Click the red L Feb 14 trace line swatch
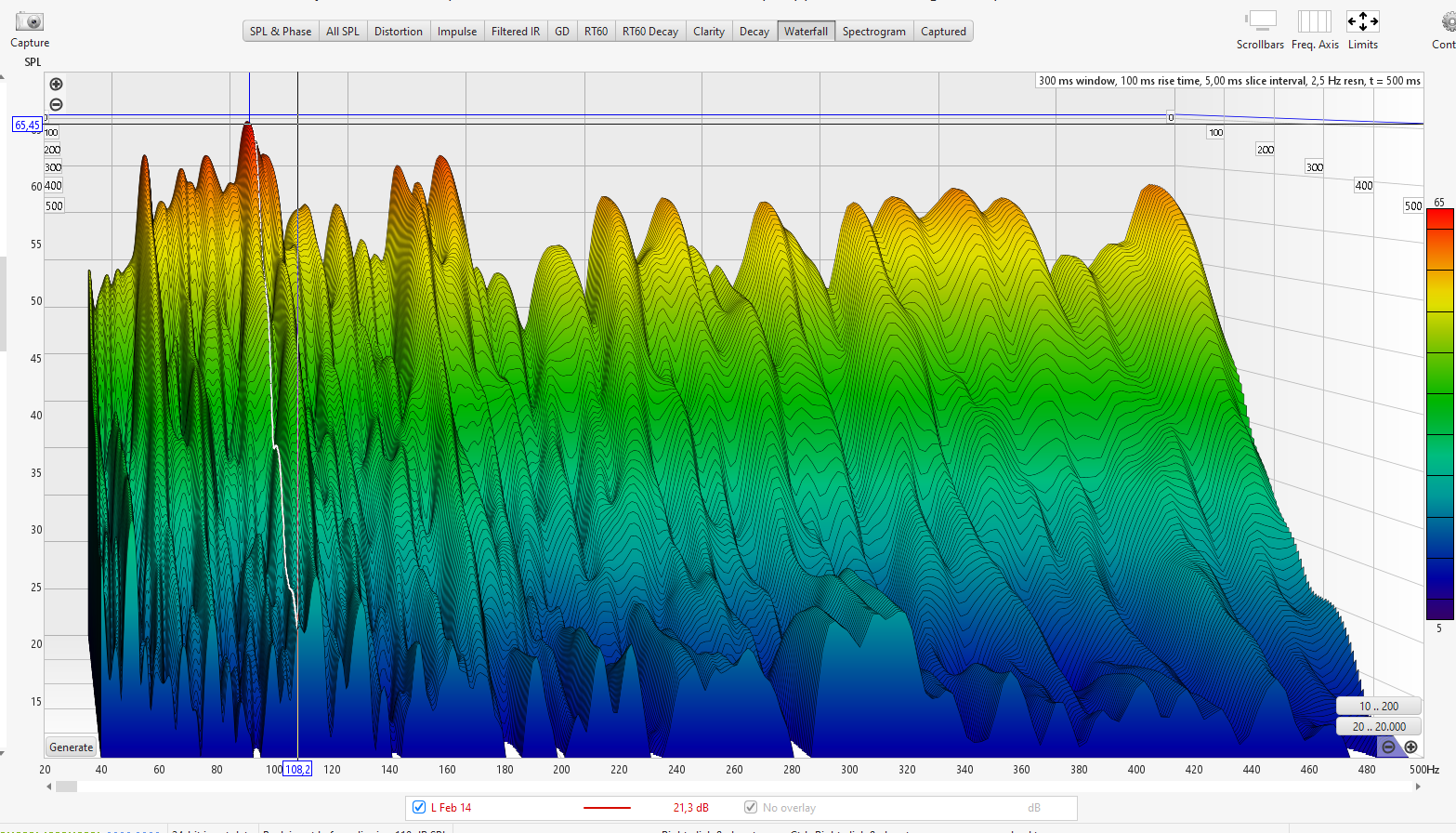1456x833 pixels. click(607, 808)
